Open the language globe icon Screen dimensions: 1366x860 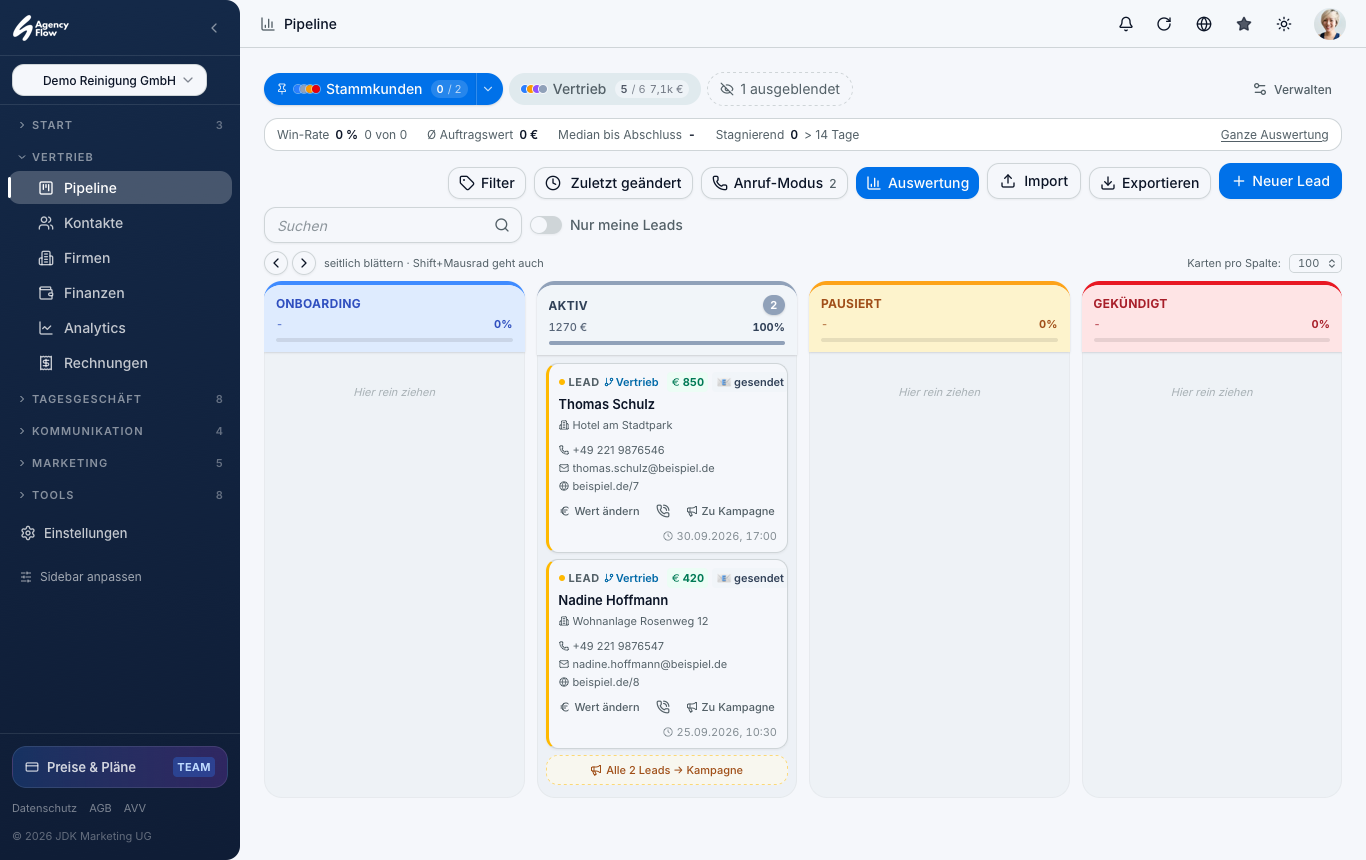tap(1204, 24)
